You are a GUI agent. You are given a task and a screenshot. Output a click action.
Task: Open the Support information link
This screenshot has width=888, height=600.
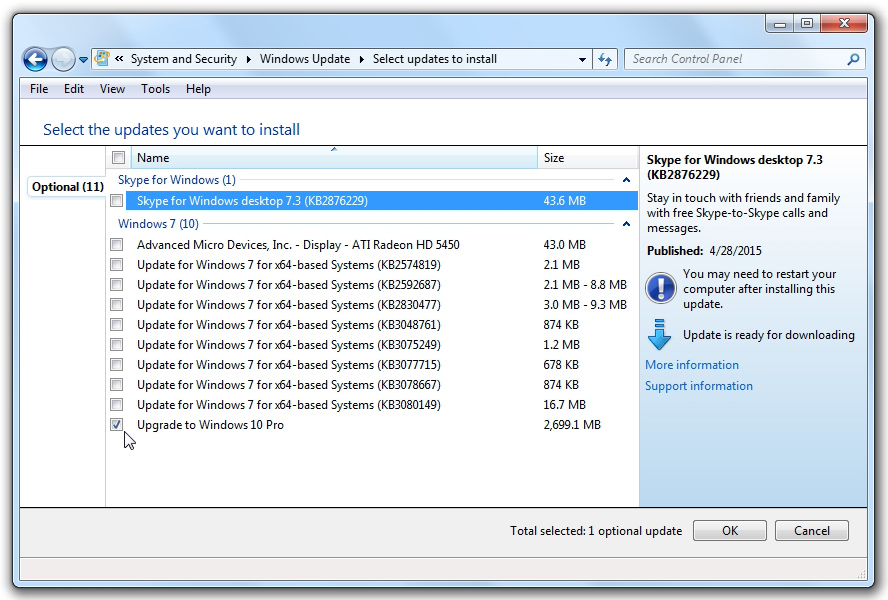(699, 386)
